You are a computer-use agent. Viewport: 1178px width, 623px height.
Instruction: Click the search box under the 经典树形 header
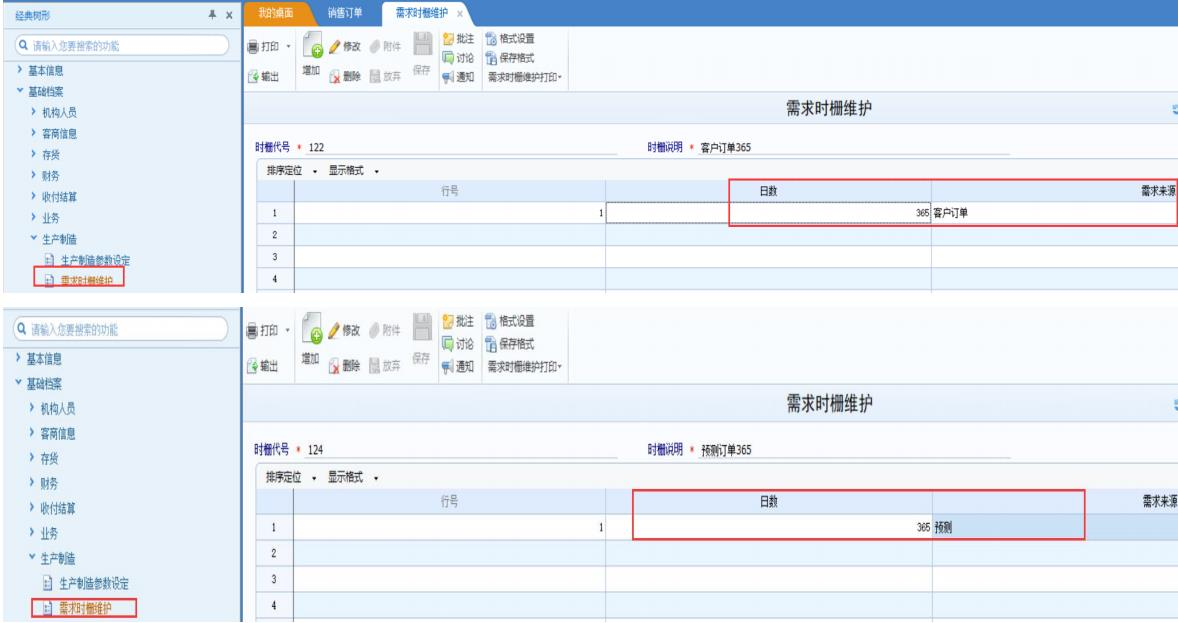[x=118, y=44]
